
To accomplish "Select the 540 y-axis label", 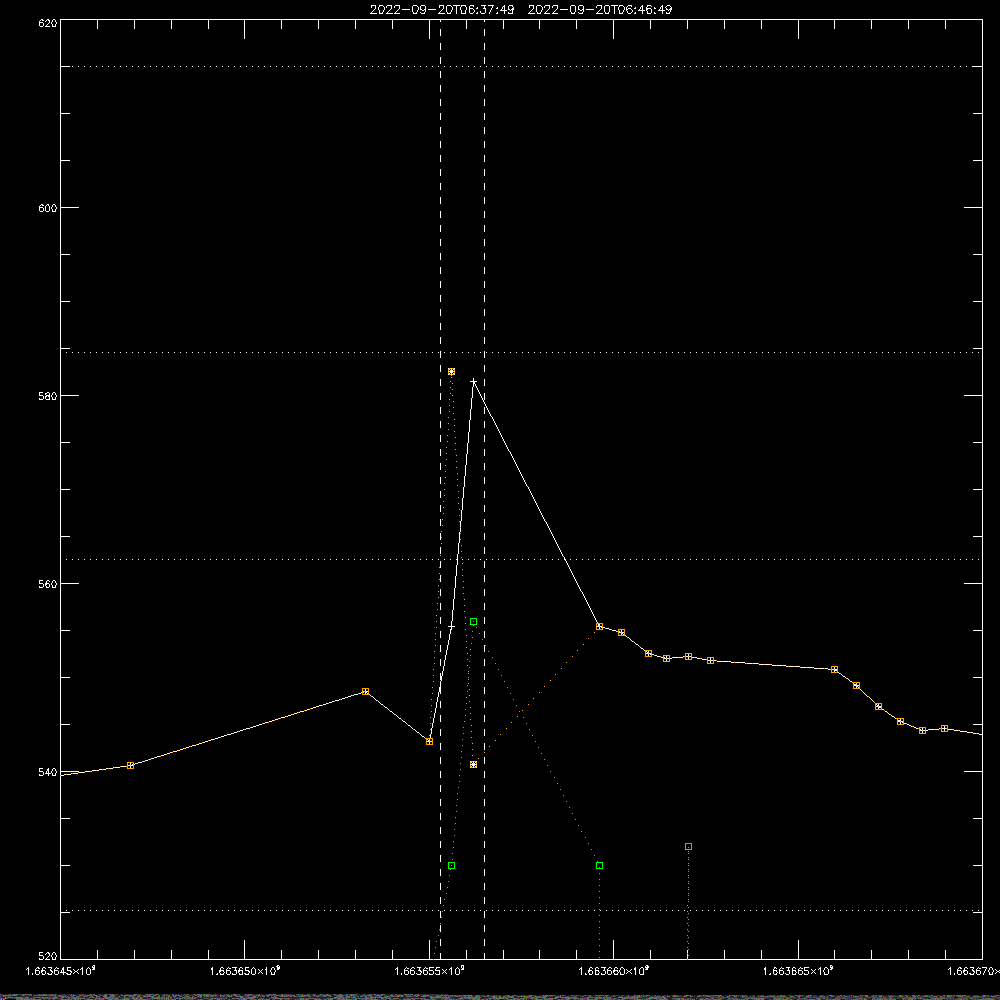I will coord(48,772).
